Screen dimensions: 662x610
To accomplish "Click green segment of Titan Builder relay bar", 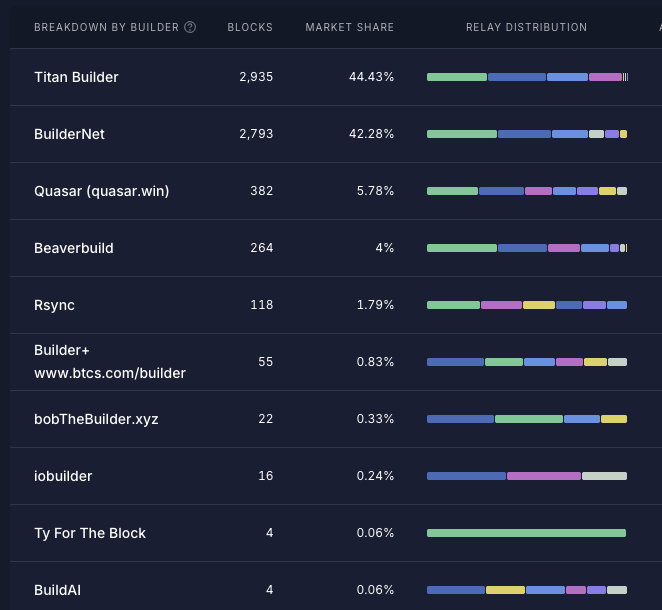I will point(457,77).
